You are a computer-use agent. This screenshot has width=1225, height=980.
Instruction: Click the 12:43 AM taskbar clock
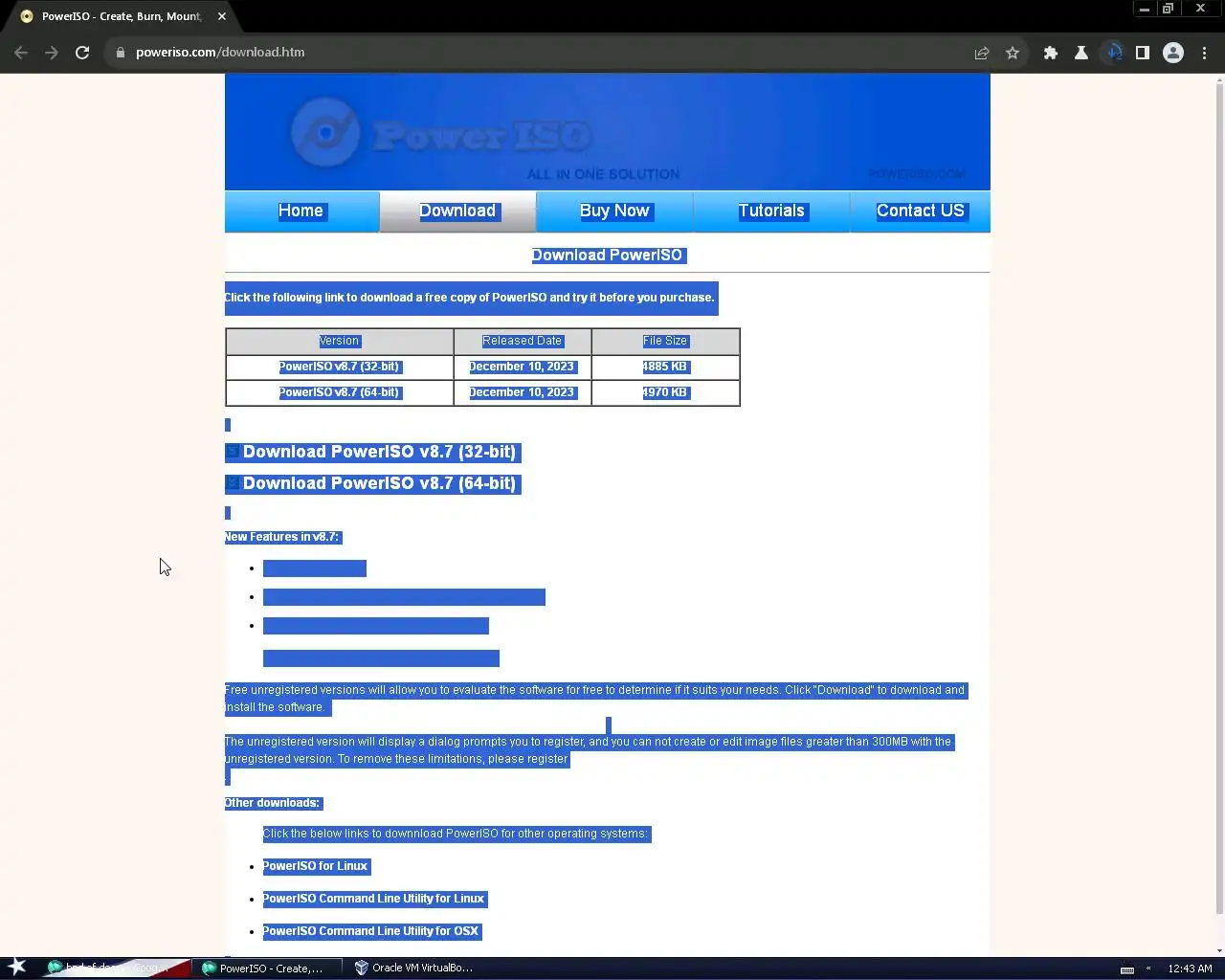click(1190, 969)
